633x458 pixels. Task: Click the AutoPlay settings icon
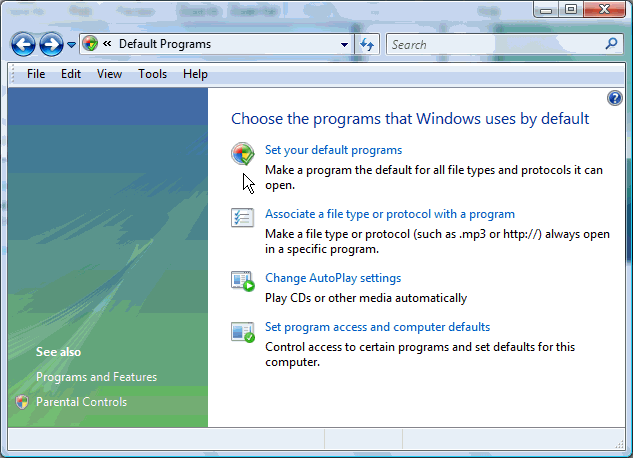click(243, 281)
